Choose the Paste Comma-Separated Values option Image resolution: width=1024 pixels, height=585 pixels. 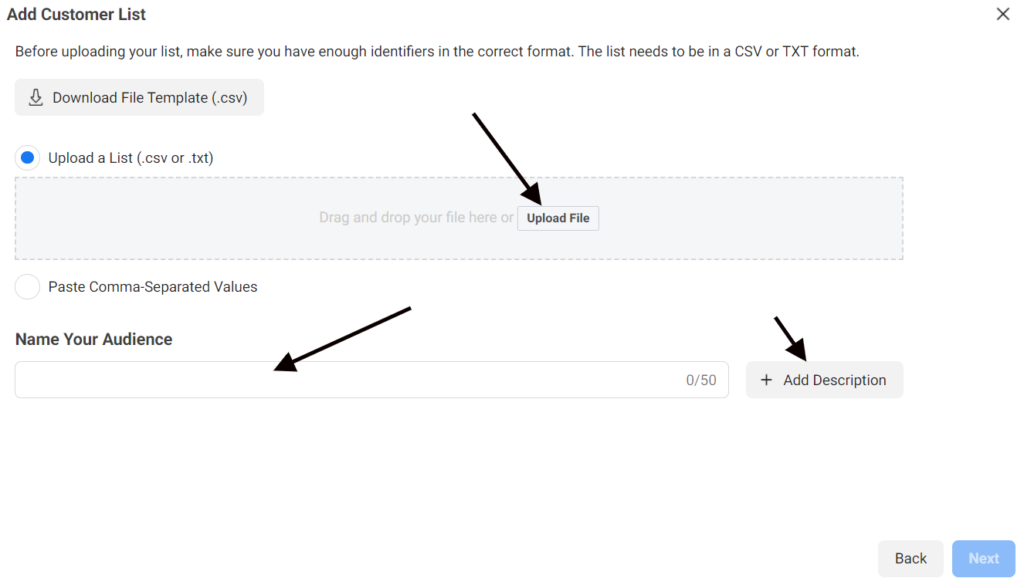[27, 286]
